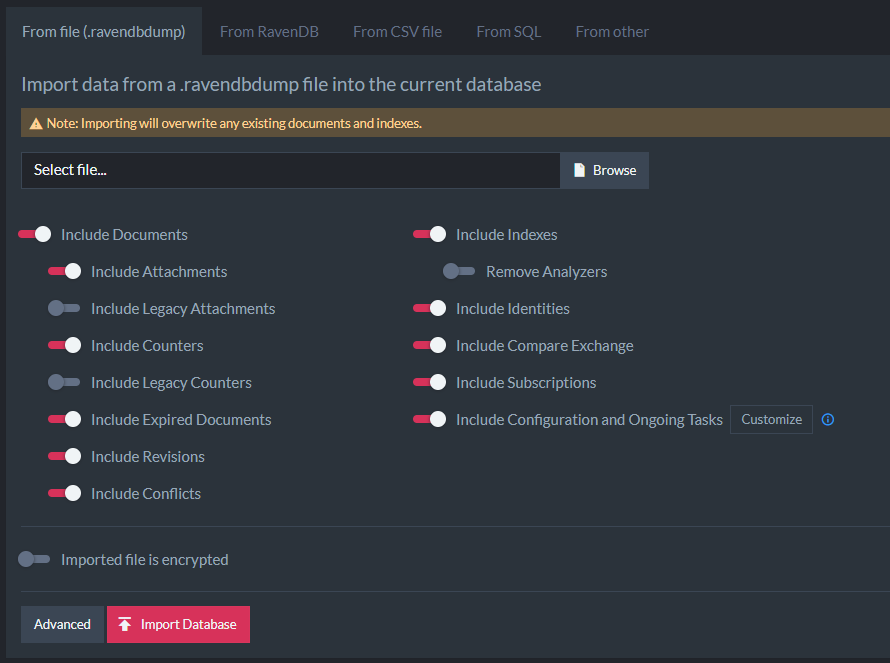The image size is (890, 663).
Task: Click Import Database button
Action: click(x=178, y=624)
